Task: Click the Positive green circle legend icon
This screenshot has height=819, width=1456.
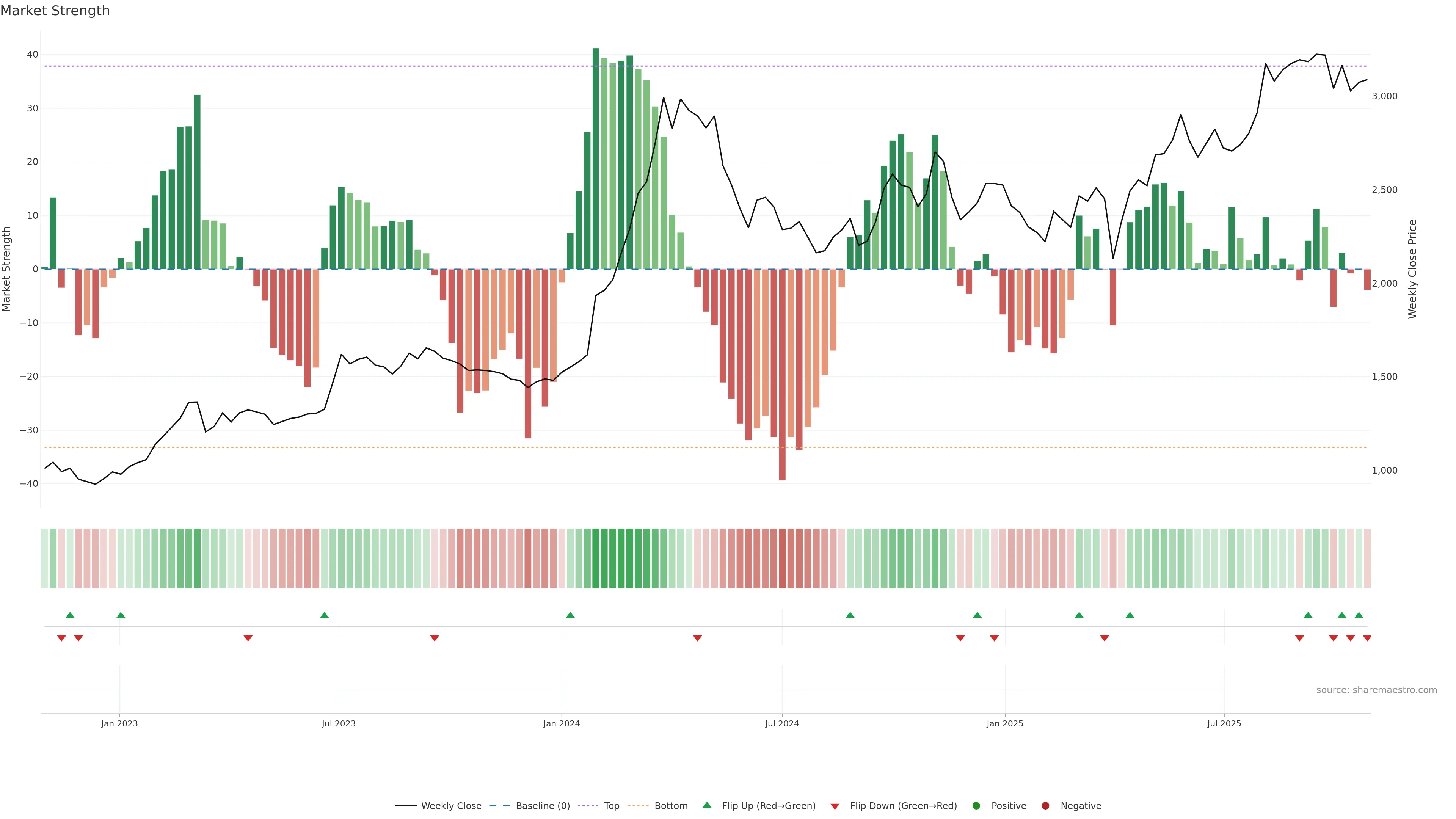Action: click(x=976, y=805)
